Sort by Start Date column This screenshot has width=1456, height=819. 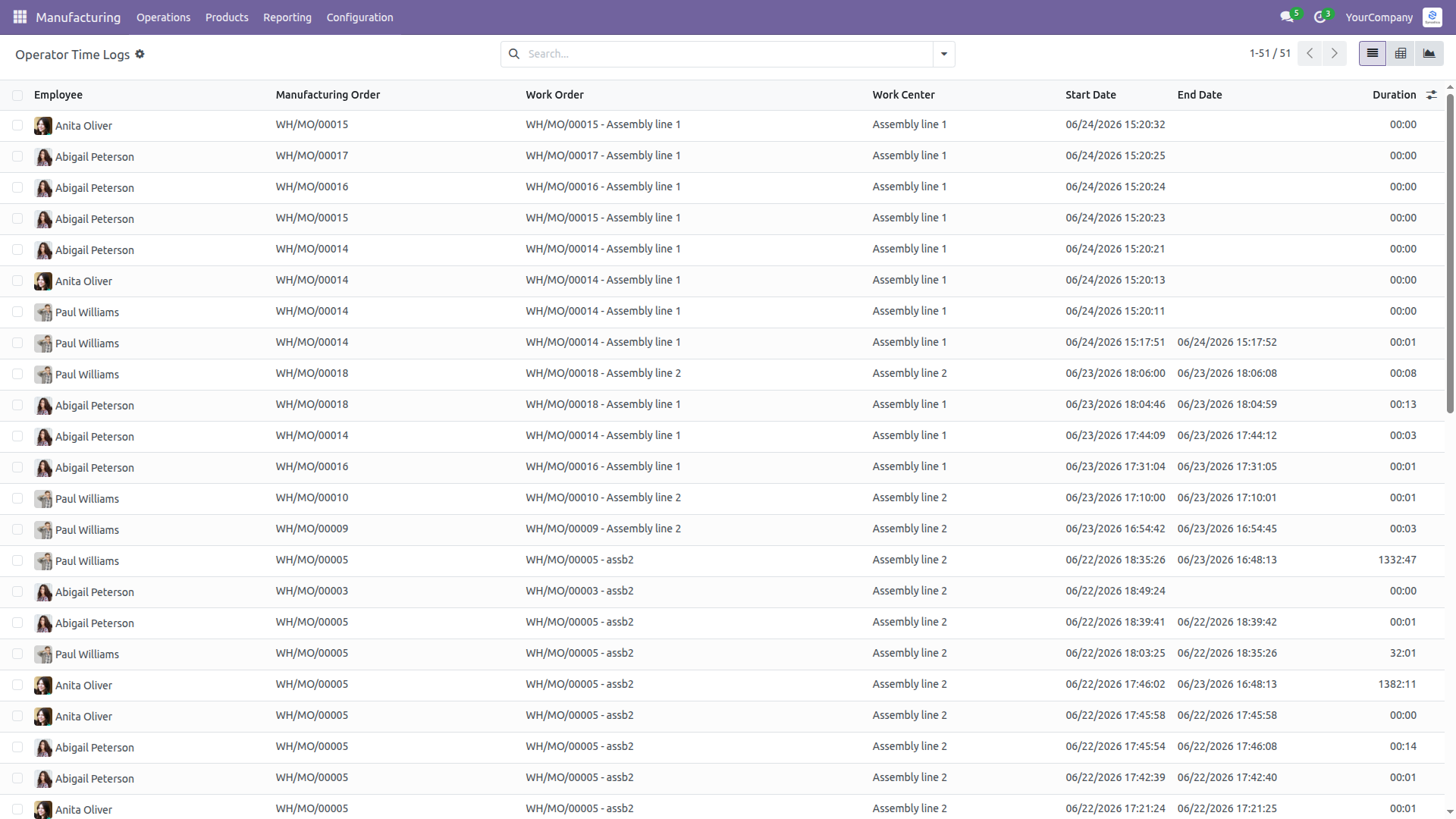1090,95
